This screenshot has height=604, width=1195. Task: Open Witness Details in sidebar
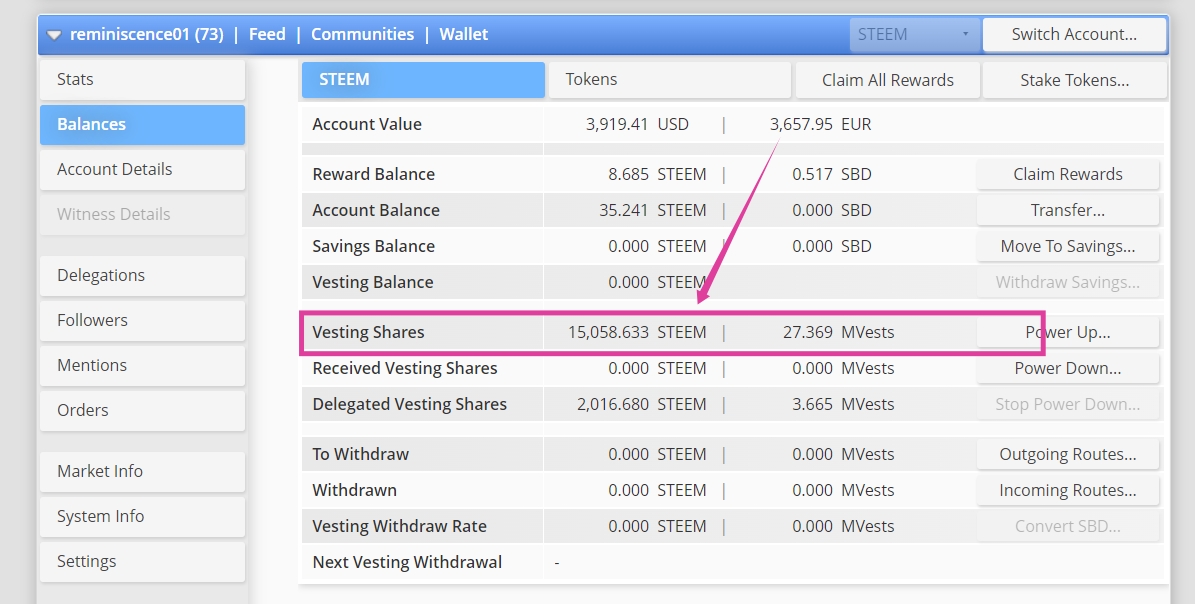tap(143, 214)
